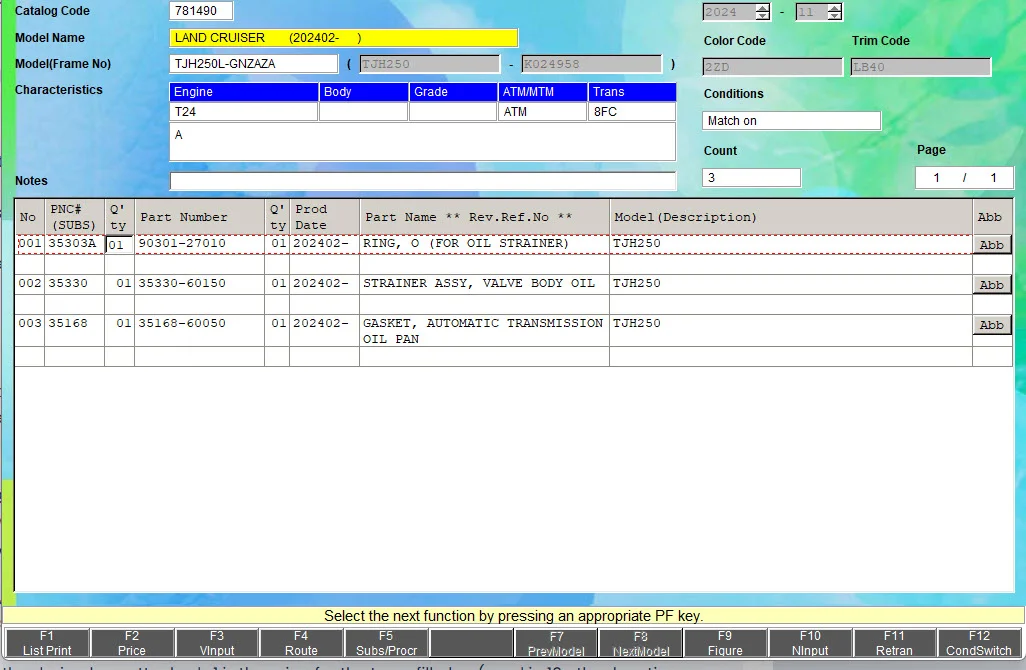
Task: Open the F4 Route function
Action: (x=301, y=643)
